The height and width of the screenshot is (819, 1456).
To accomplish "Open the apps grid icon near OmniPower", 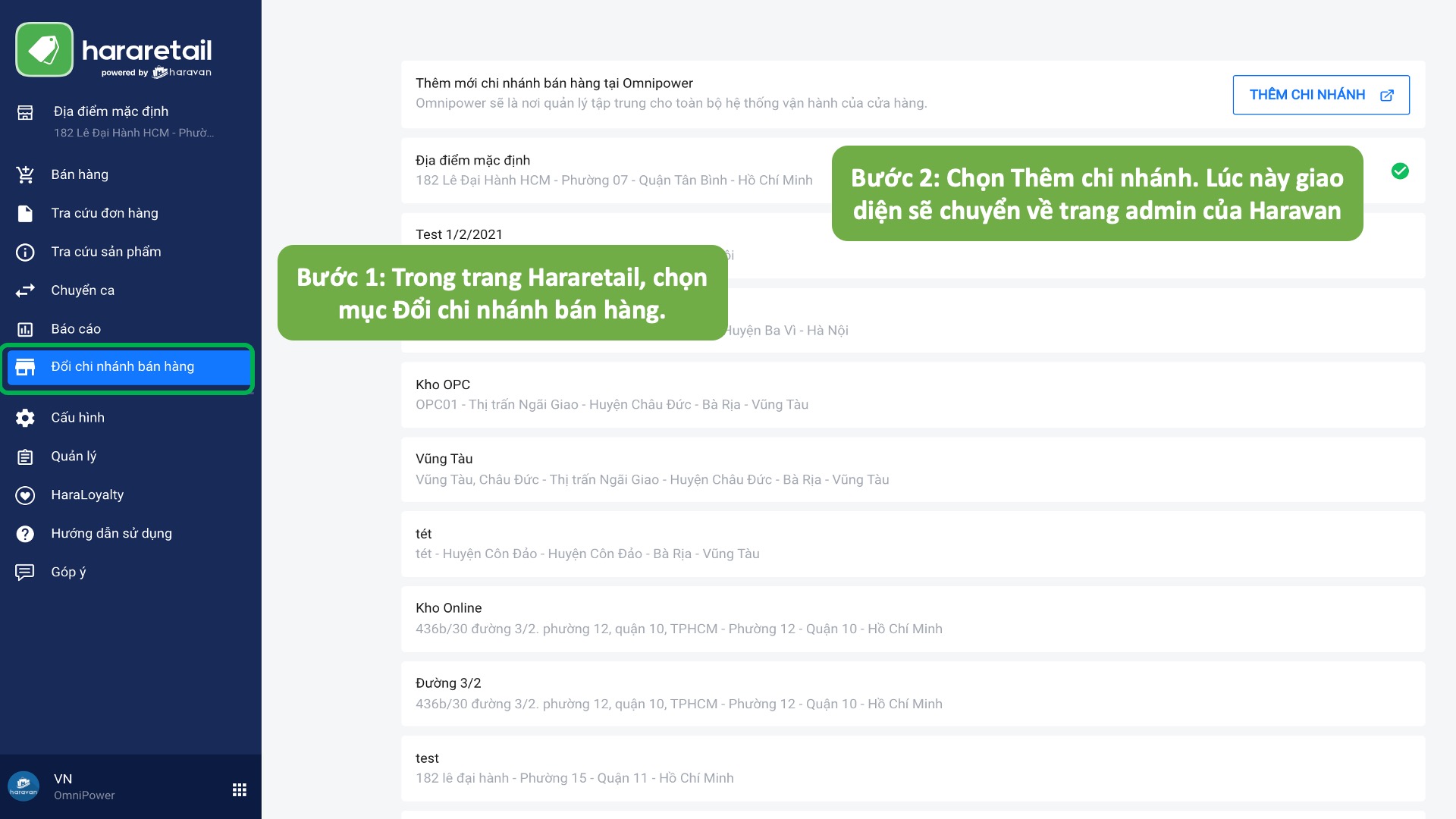I will coord(240,789).
